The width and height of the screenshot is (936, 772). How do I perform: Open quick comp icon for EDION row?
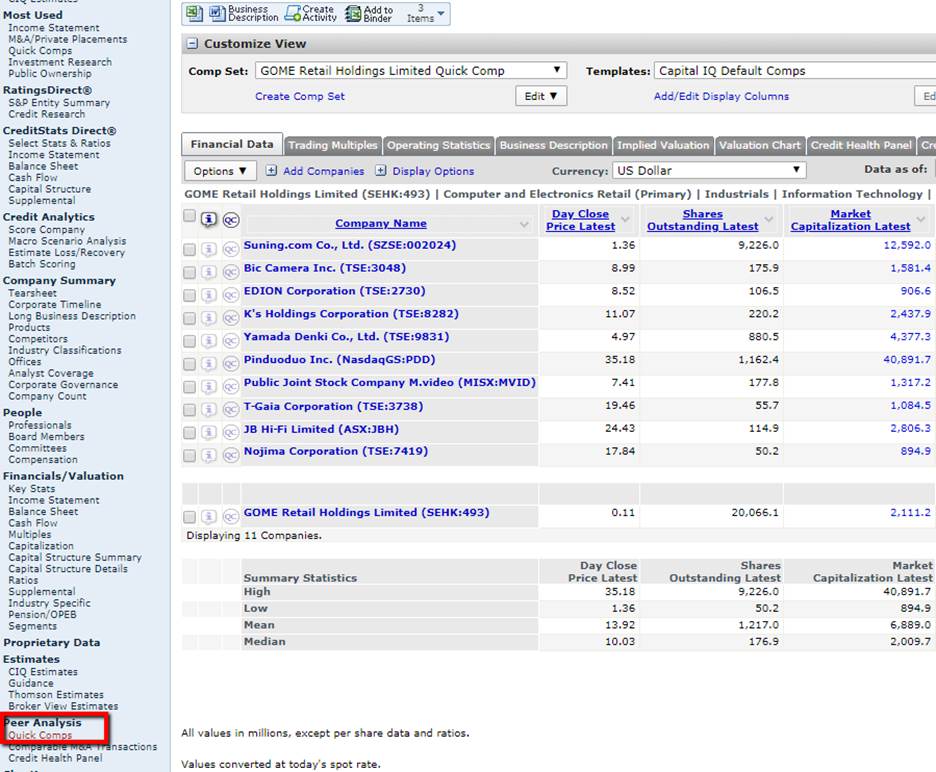[x=231, y=296]
